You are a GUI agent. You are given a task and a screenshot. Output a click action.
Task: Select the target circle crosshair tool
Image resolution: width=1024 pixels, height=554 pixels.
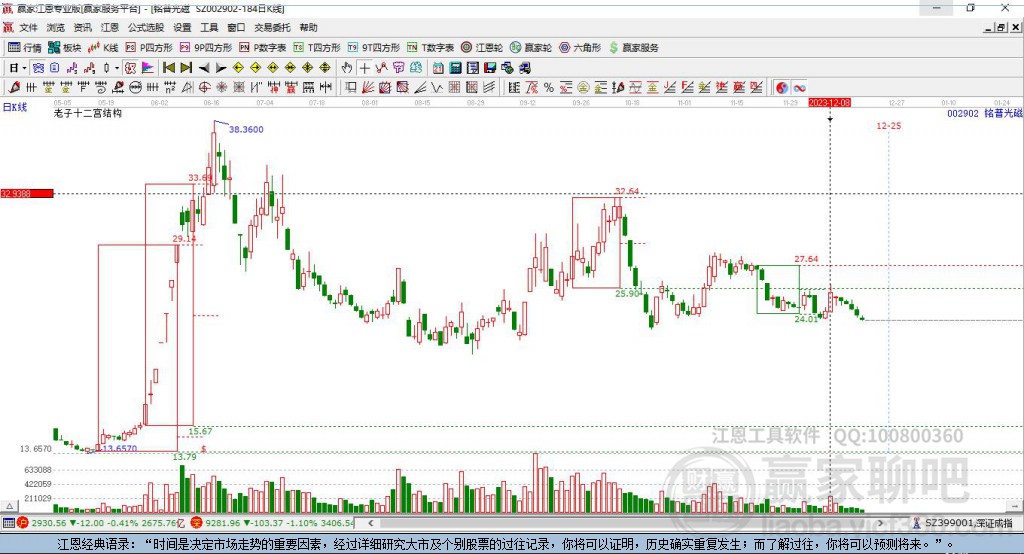click(204, 88)
